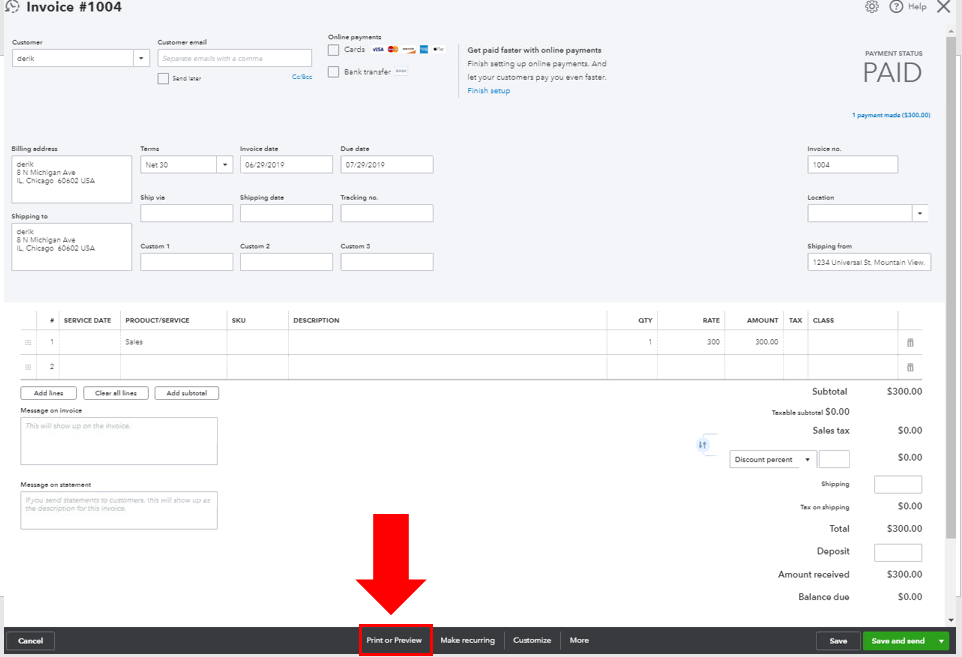962x657 pixels.
Task: Click the Billing address box
Action: [x=71, y=179]
